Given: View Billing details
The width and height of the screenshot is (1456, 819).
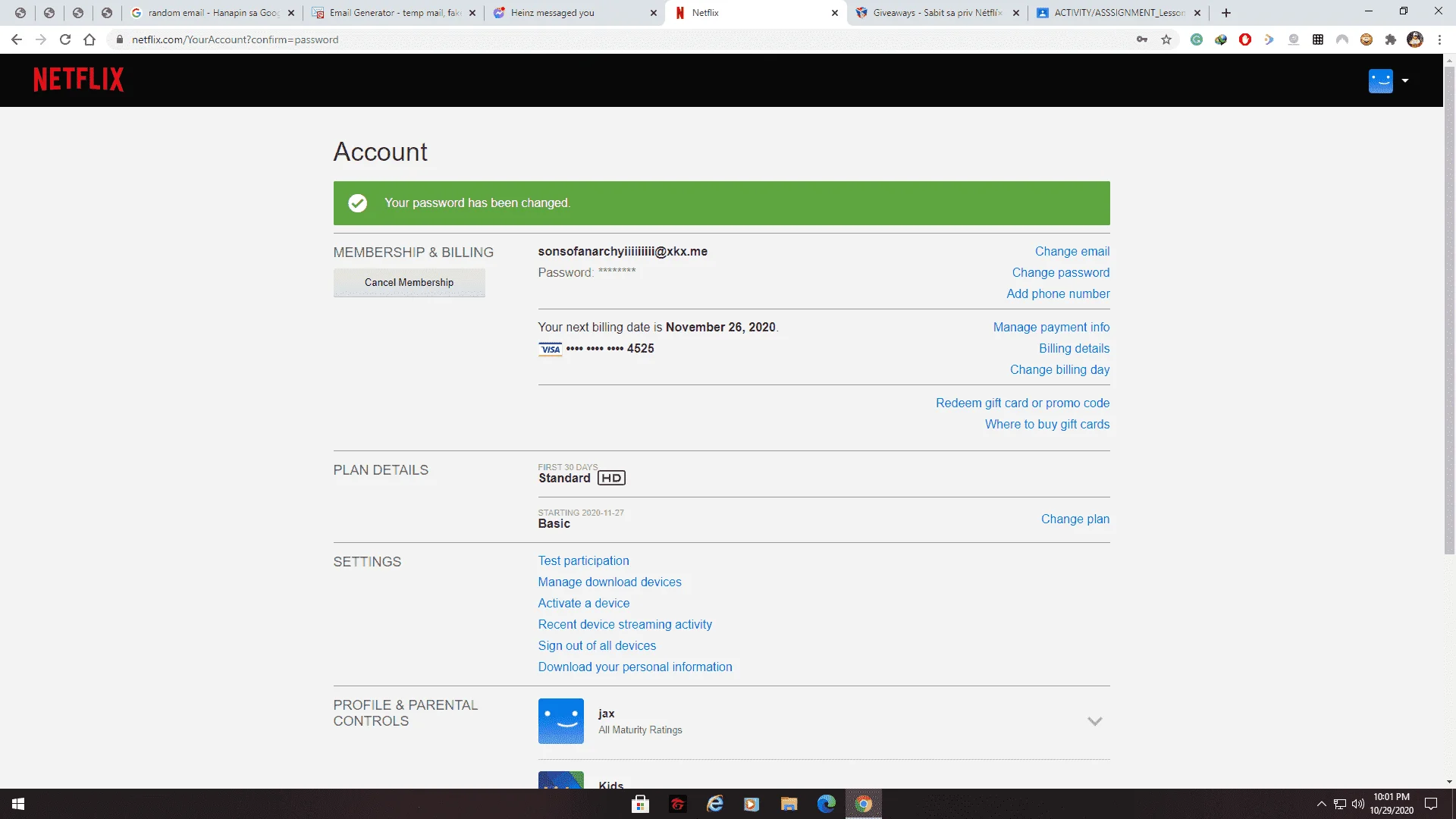Looking at the screenshot, I should pyautogui.click(x=1074, y=348).
